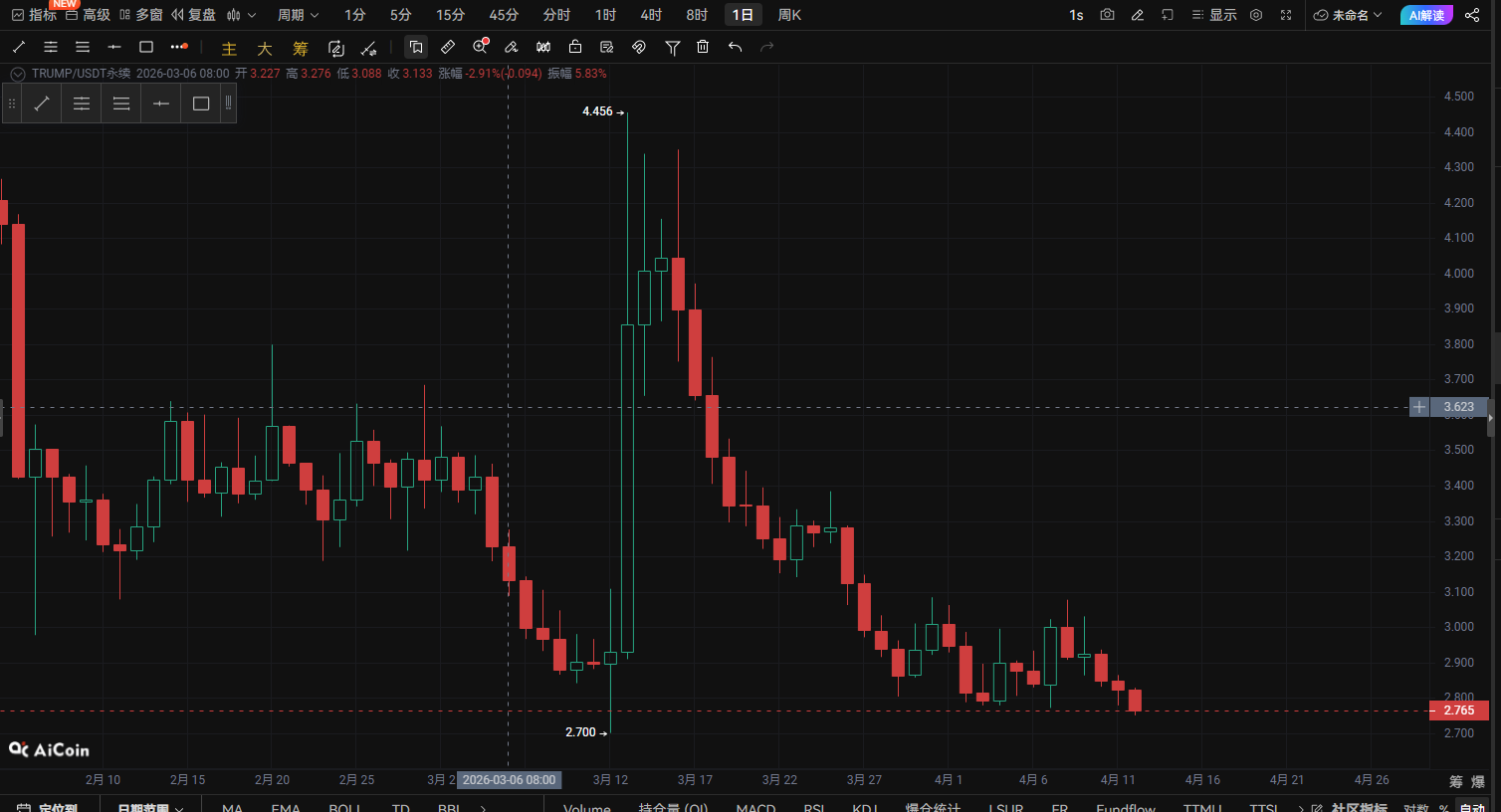Click the pencil edit icon in top bar
The image size is (1501, 812).
tap(1138, 15)
